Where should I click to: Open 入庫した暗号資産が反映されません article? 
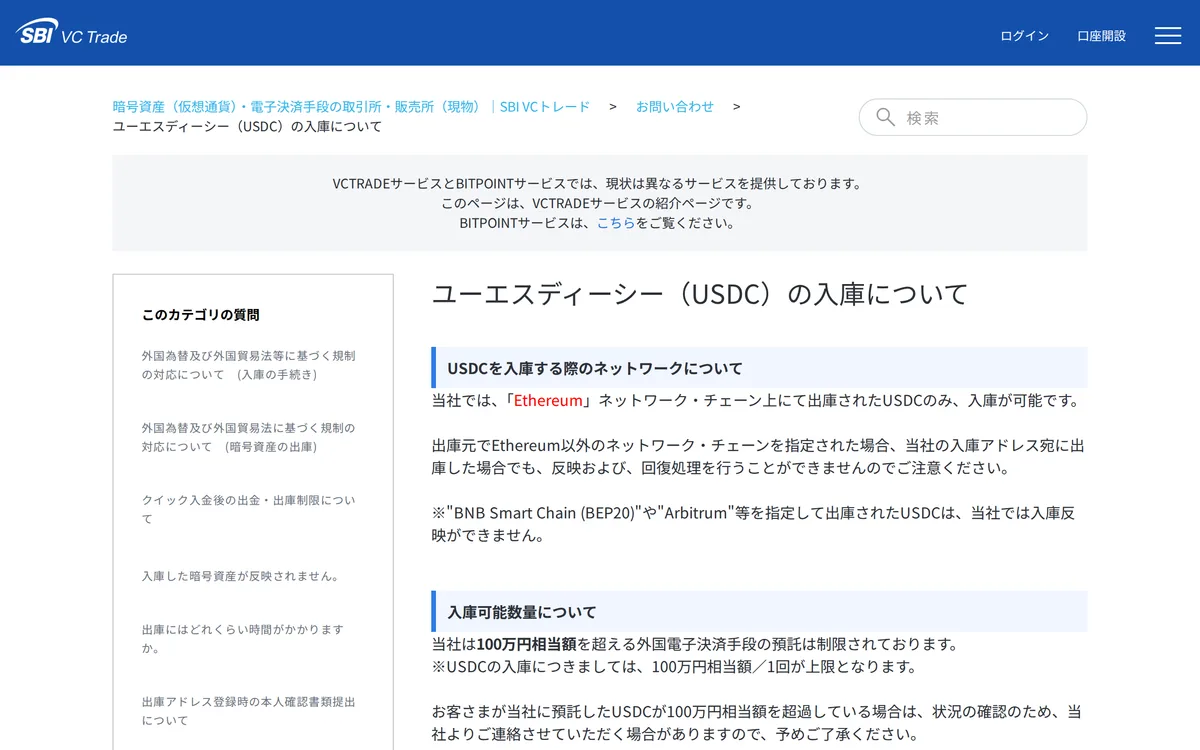pos(241,576)
